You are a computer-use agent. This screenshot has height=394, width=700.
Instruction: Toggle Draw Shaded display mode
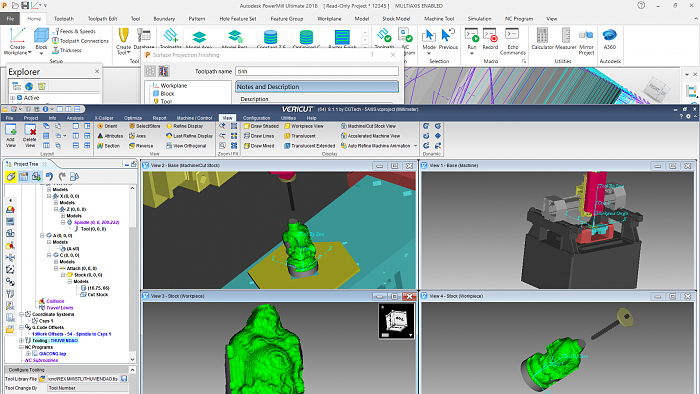(x=261, y=126)
